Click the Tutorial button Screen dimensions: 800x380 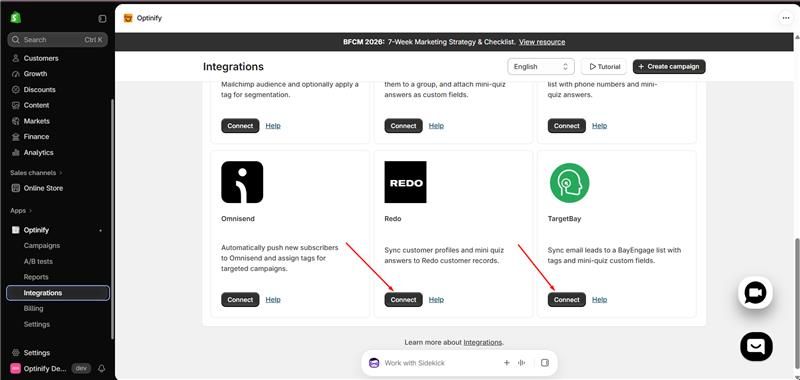tap(604, 67)
